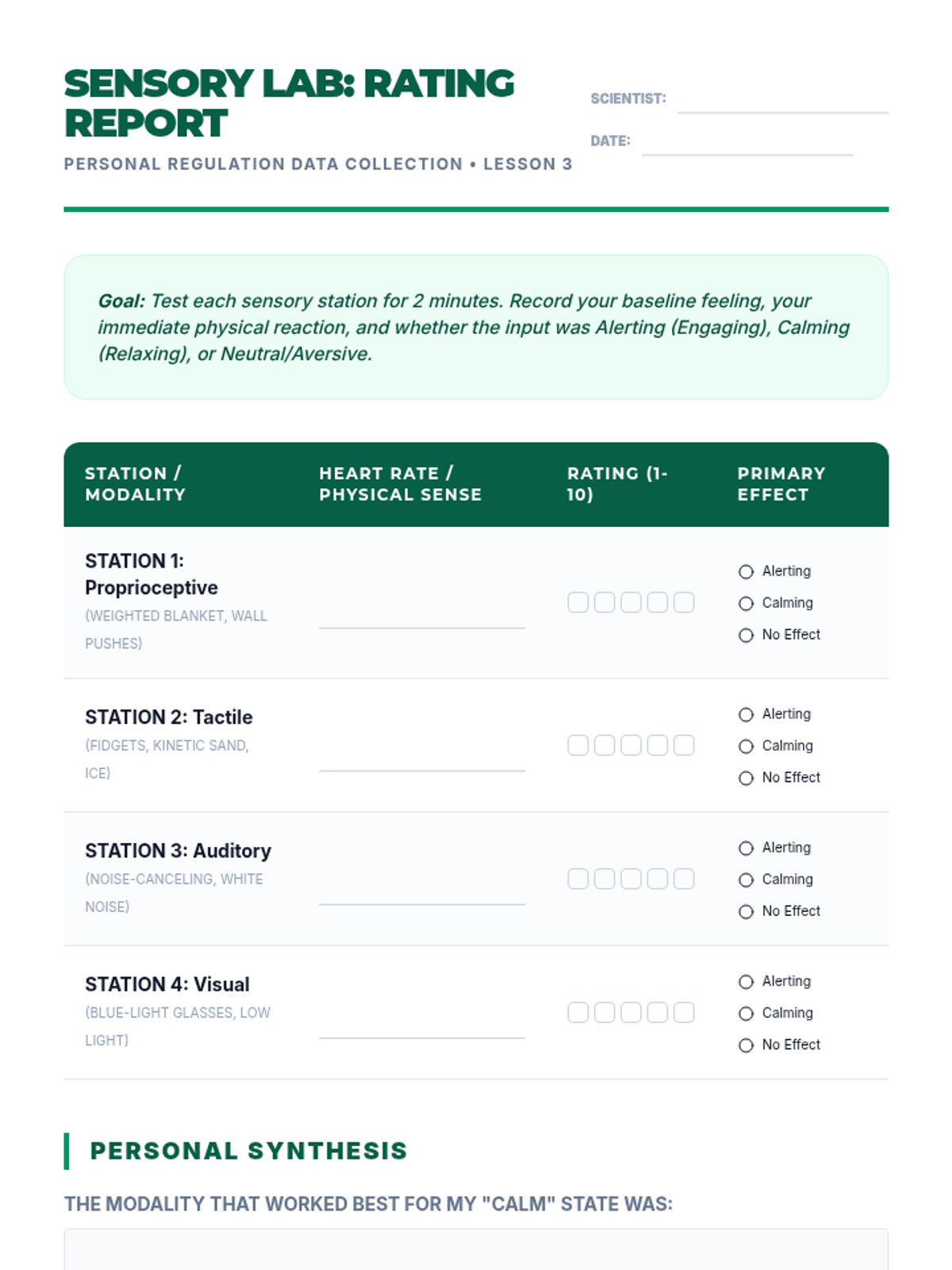
Task: Click the calm state modality answer box
Action: [x=476, y=1249]
